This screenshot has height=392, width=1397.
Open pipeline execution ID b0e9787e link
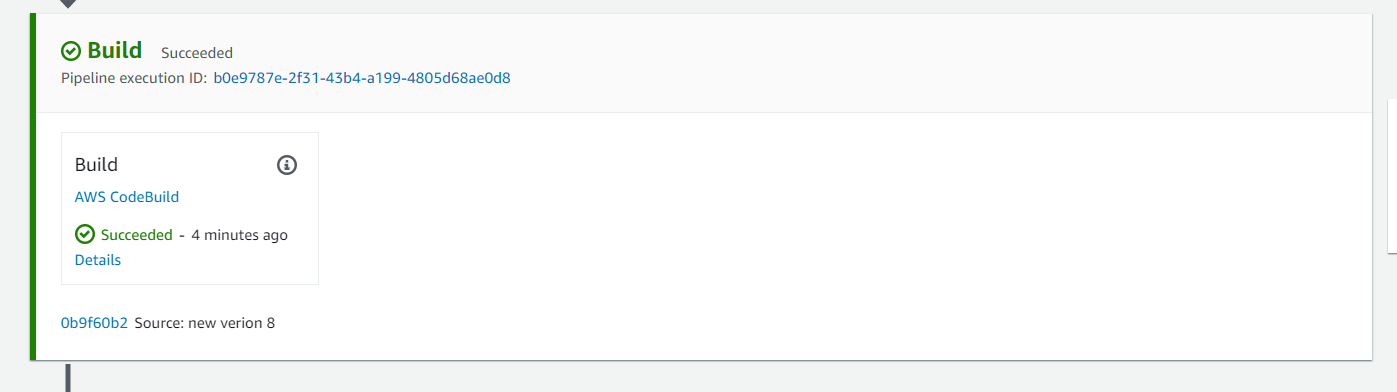[362, 77]
